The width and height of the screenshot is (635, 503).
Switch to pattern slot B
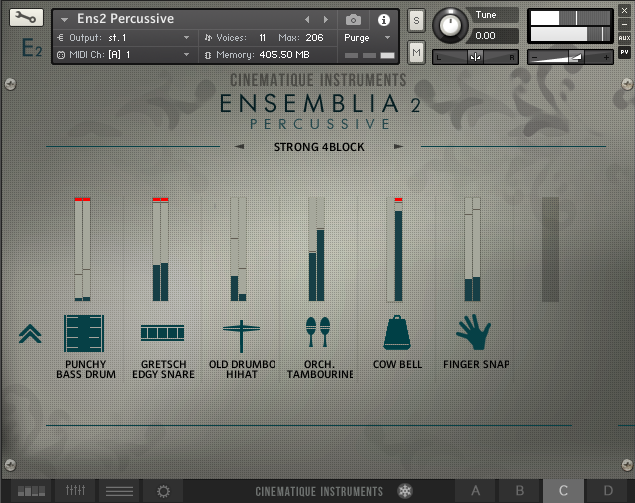click(520, 490)
